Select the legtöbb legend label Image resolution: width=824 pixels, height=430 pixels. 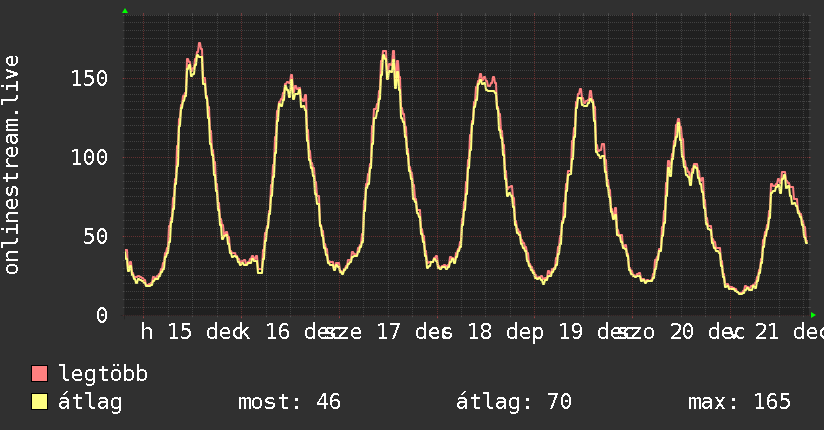(x=103, y=374)
